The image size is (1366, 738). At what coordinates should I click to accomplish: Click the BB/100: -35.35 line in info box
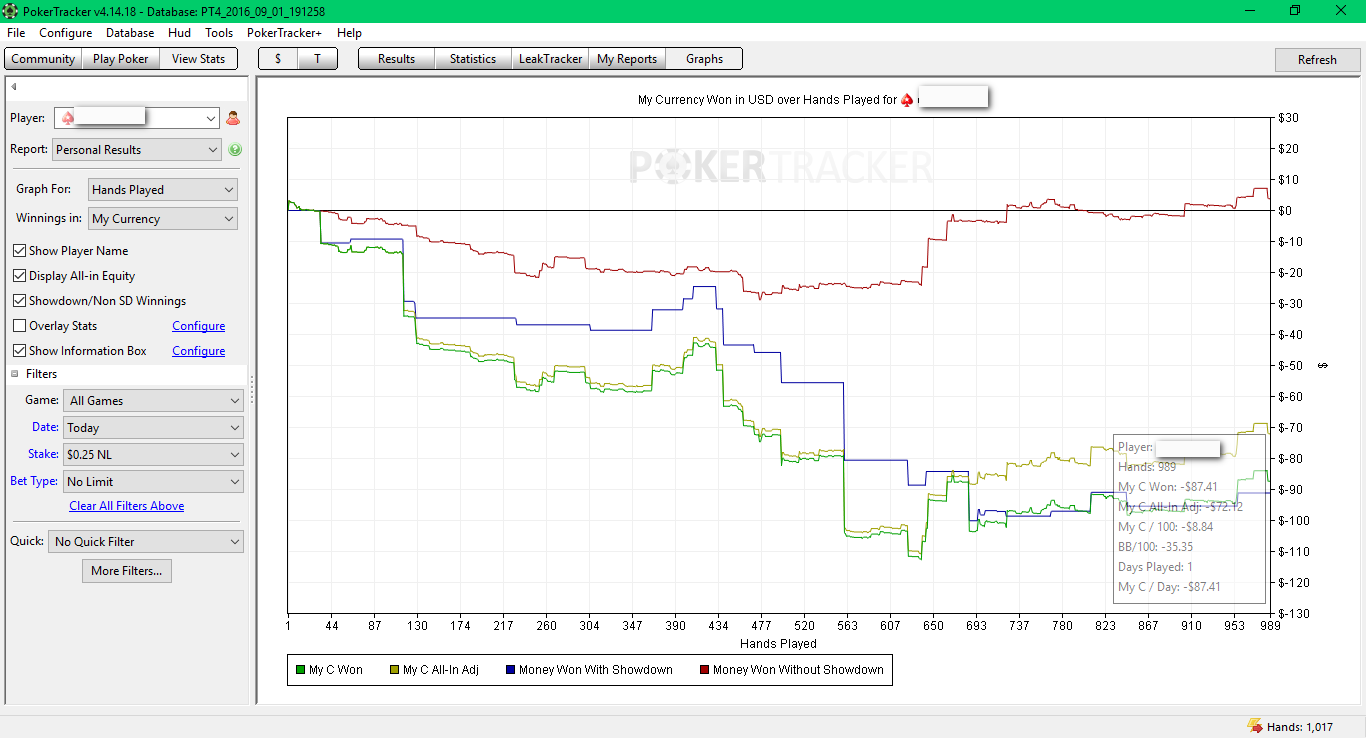pos(1155,547)
